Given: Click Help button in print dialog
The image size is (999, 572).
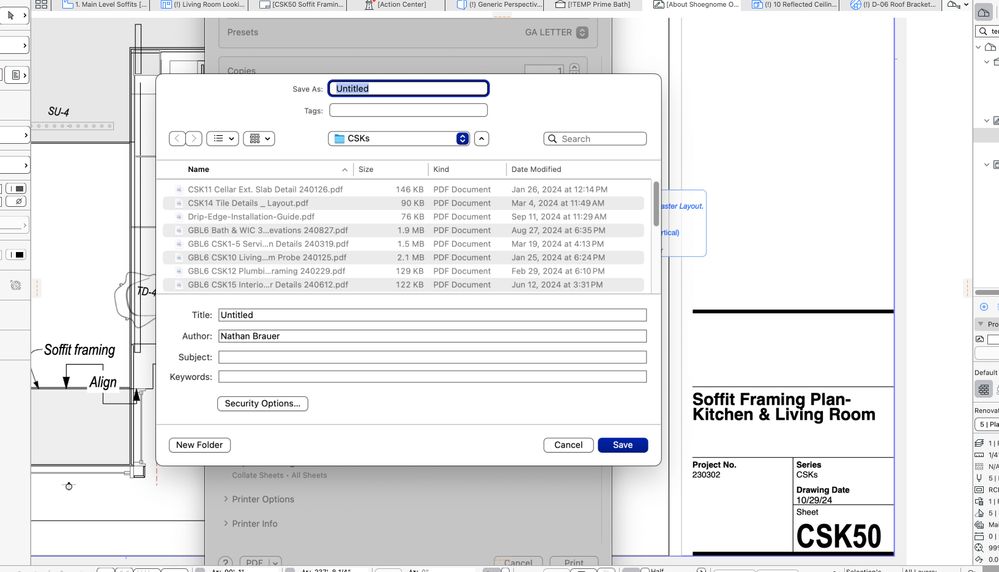Looking at the screenshot, I should [225, 562].
